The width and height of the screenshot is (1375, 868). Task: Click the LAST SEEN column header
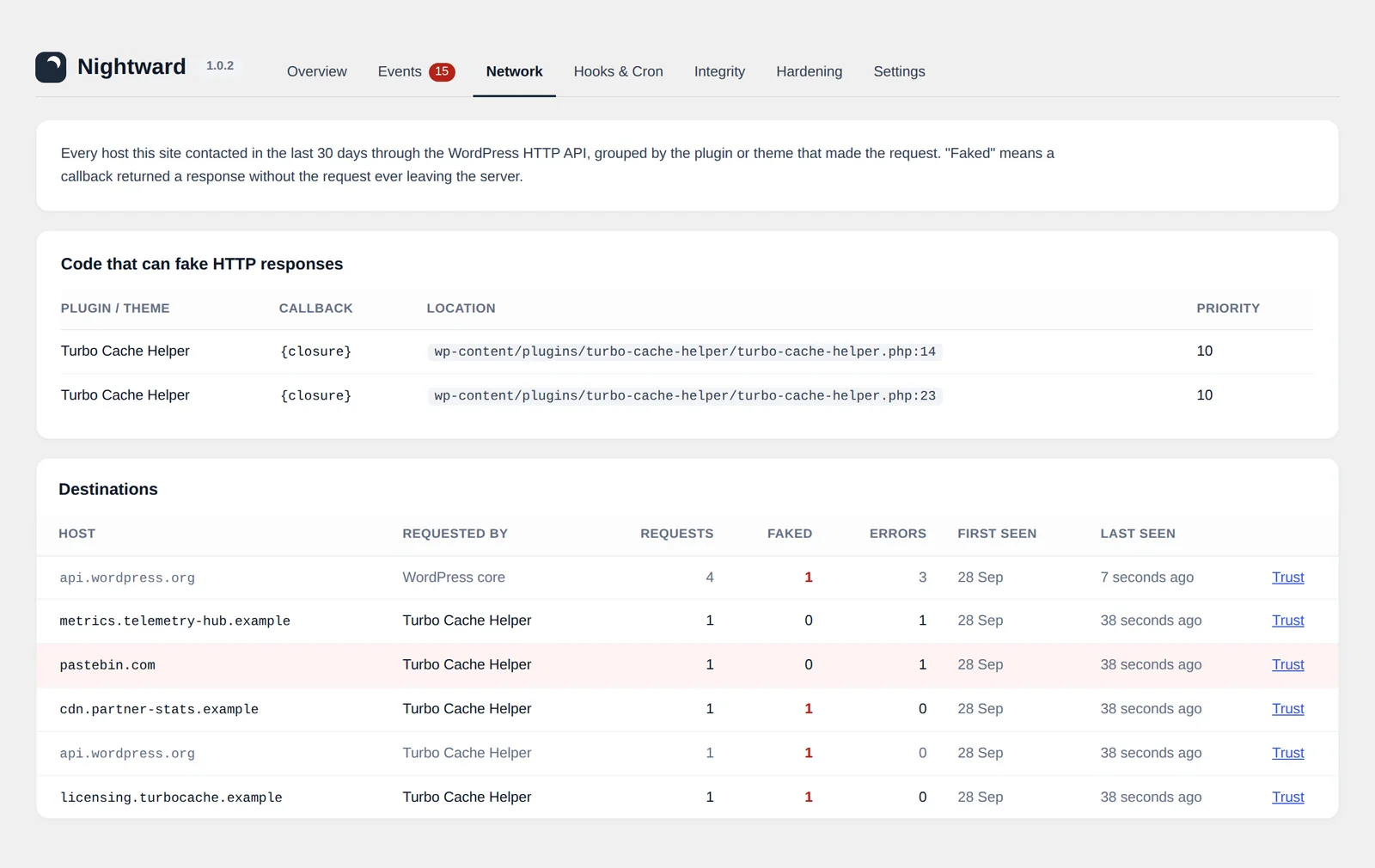tap(1138, 534)
